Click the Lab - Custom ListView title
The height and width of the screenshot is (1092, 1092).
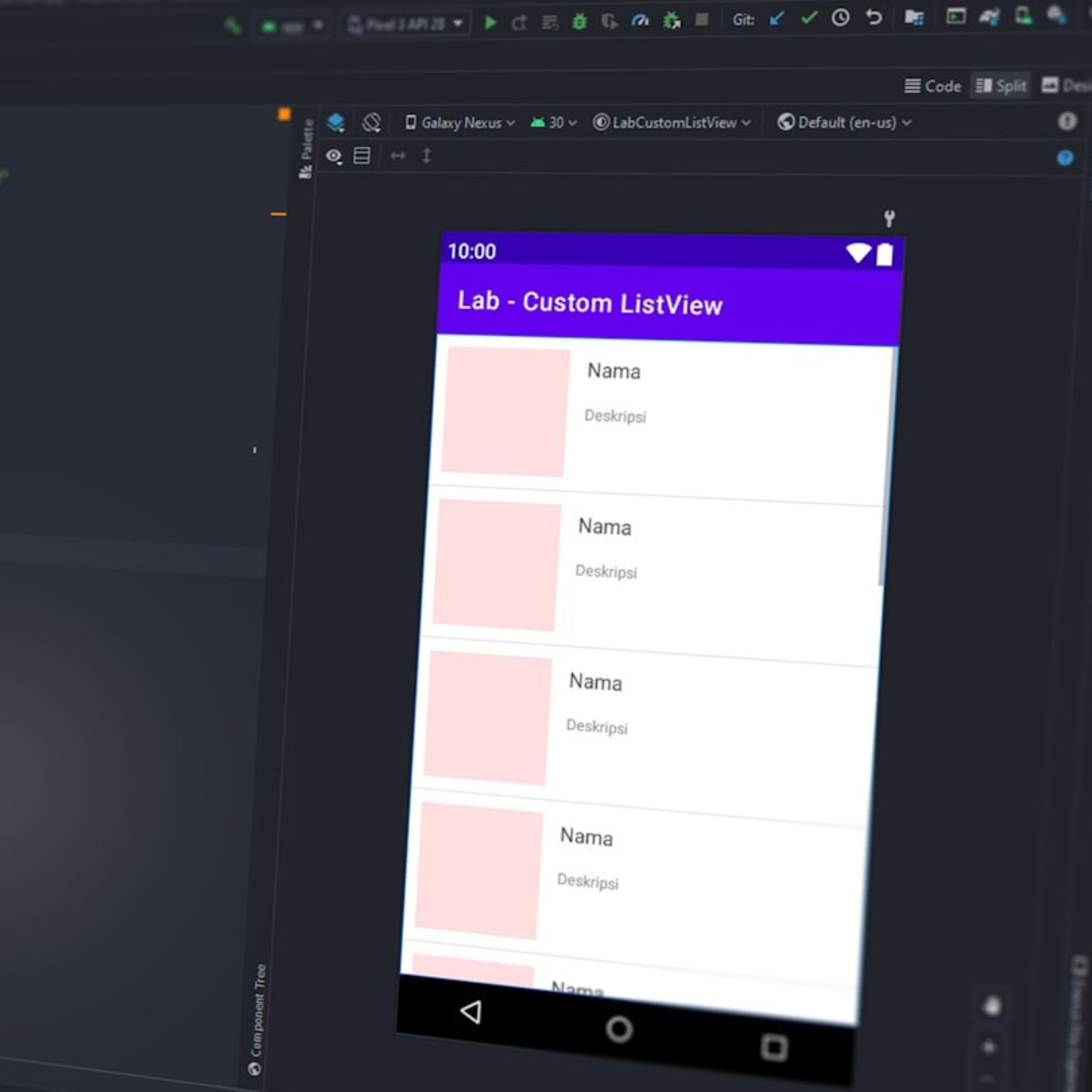pyautogui.click(x=590, y=303)
